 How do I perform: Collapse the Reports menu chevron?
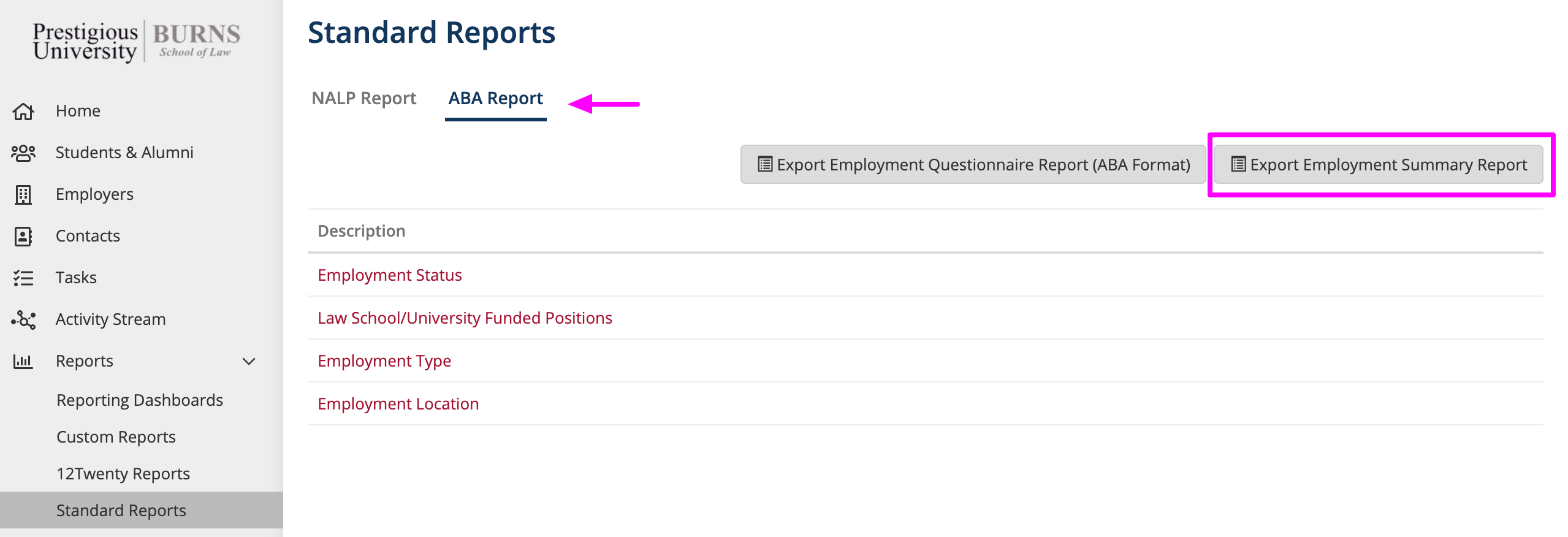pos(249,361)
